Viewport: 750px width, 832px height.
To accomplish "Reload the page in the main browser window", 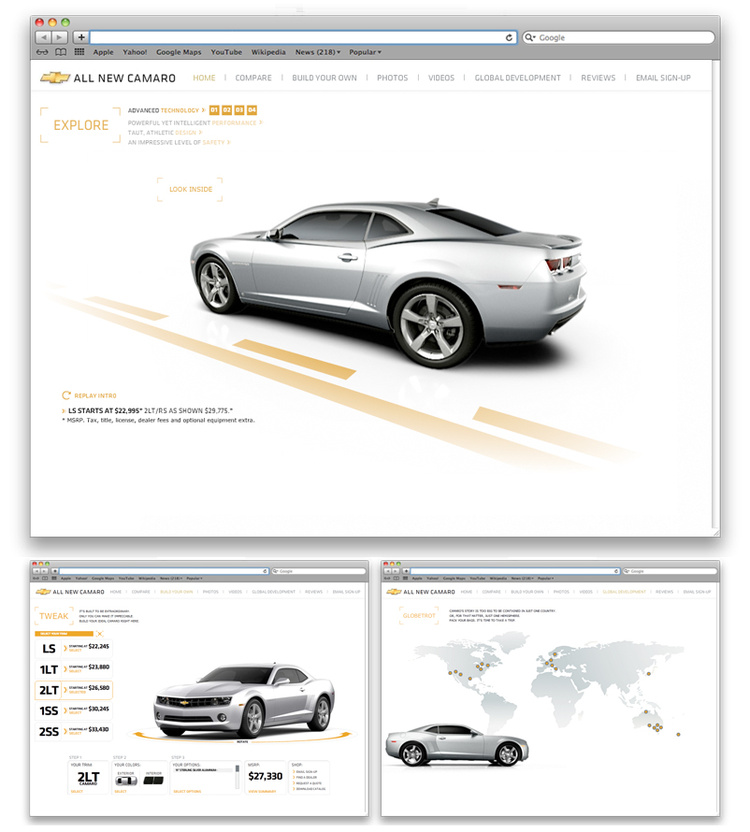I will pyautogui.click(x=508, y=37).
